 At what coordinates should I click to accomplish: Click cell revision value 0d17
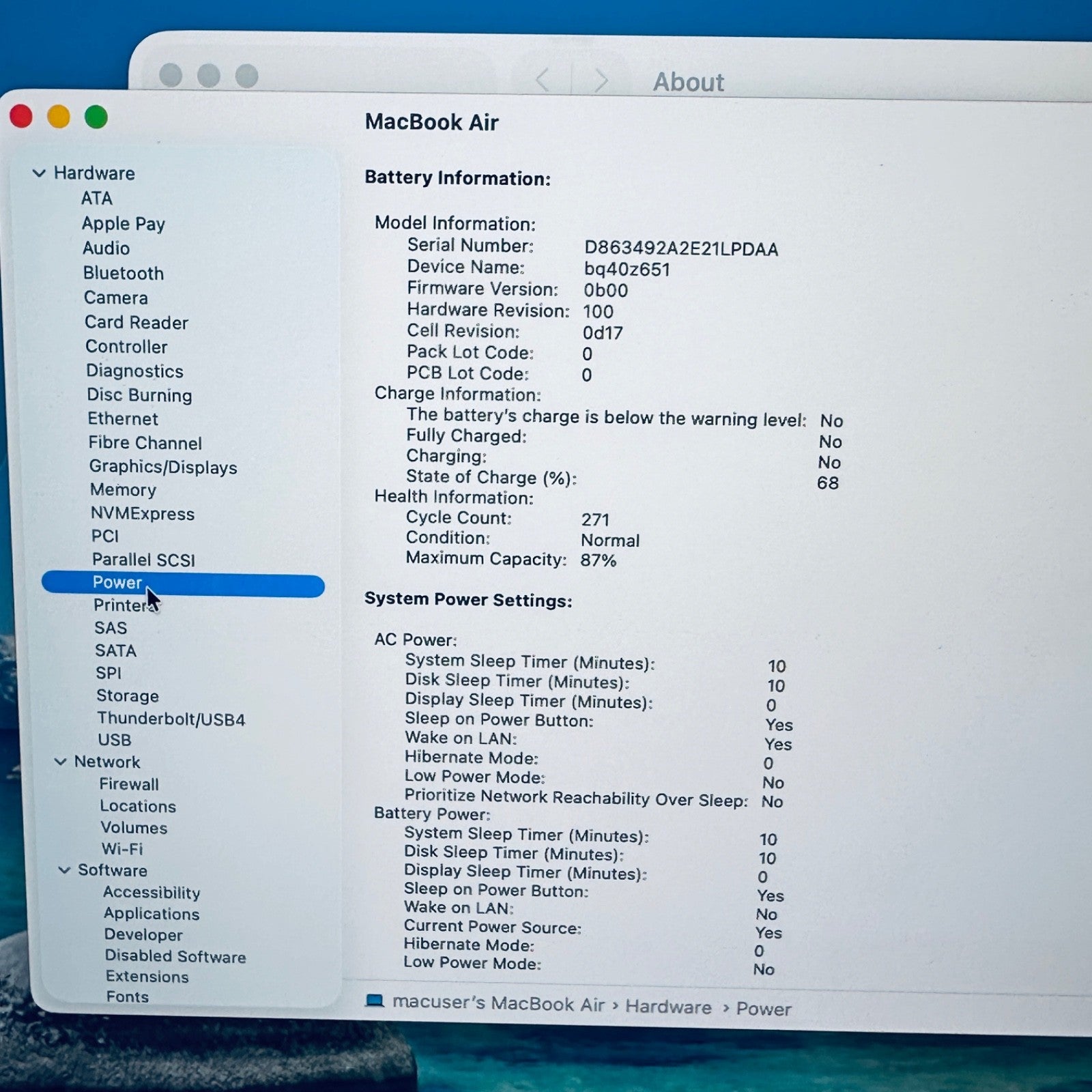pyautogui.click(x=603, y=333)
